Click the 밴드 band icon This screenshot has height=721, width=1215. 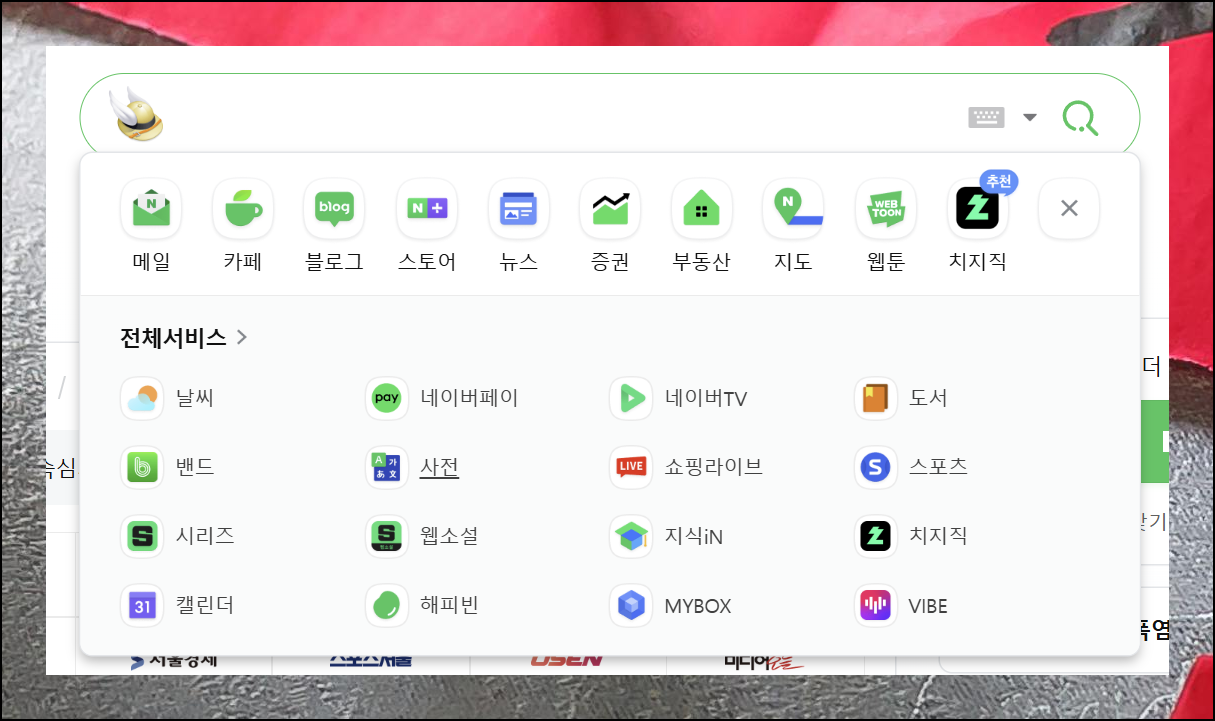(142, 467)
